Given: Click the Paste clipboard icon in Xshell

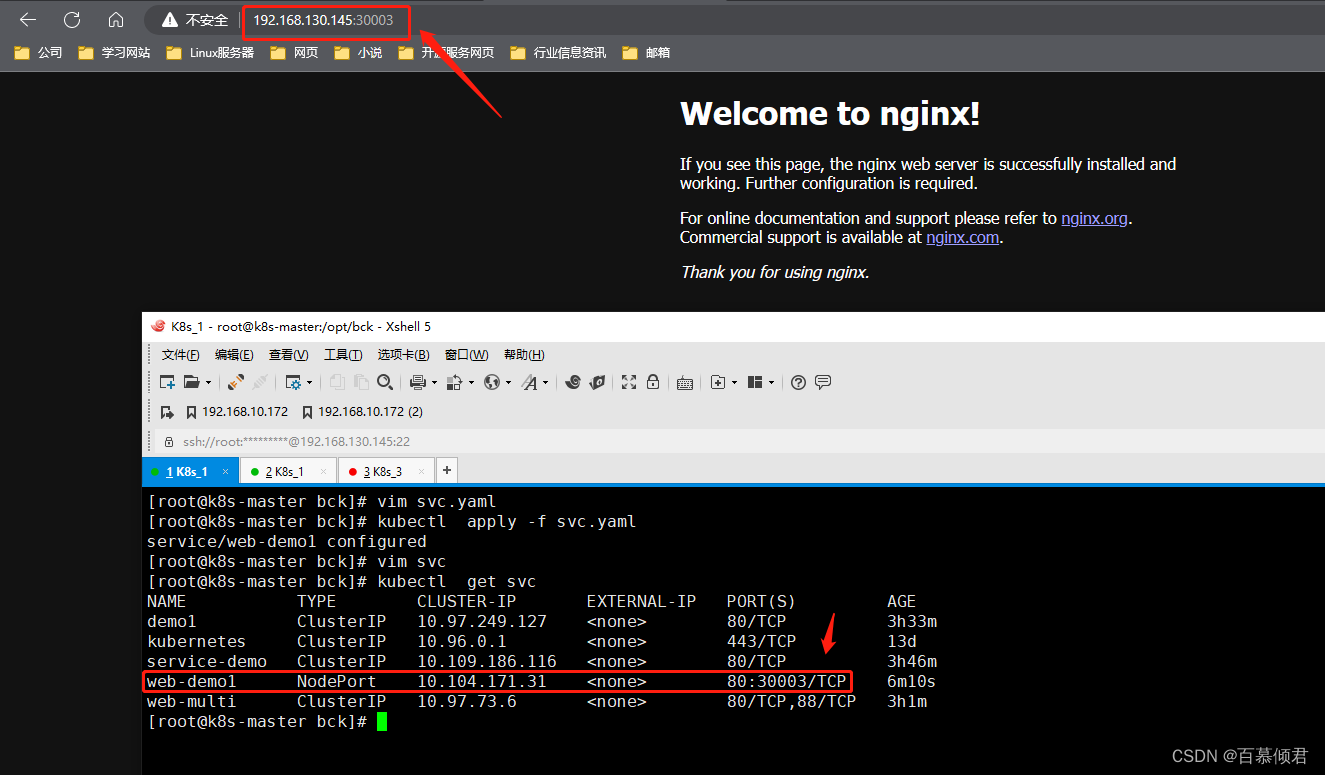Looking at the screenshot, I should click(x=361, y=382).
